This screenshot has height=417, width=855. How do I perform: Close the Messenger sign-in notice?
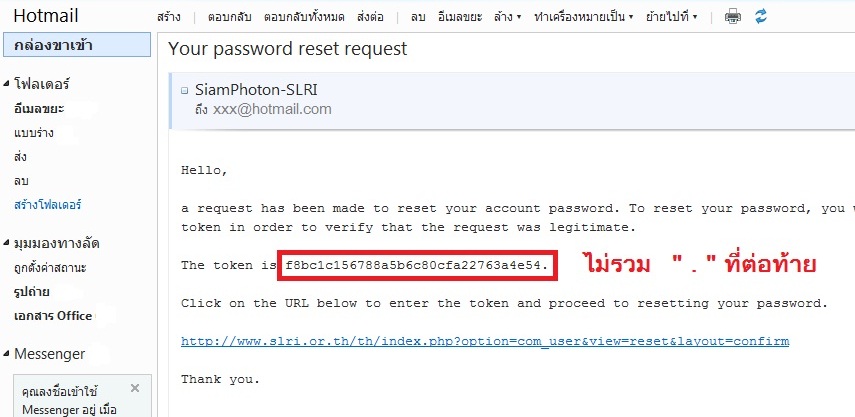[135, 388]
